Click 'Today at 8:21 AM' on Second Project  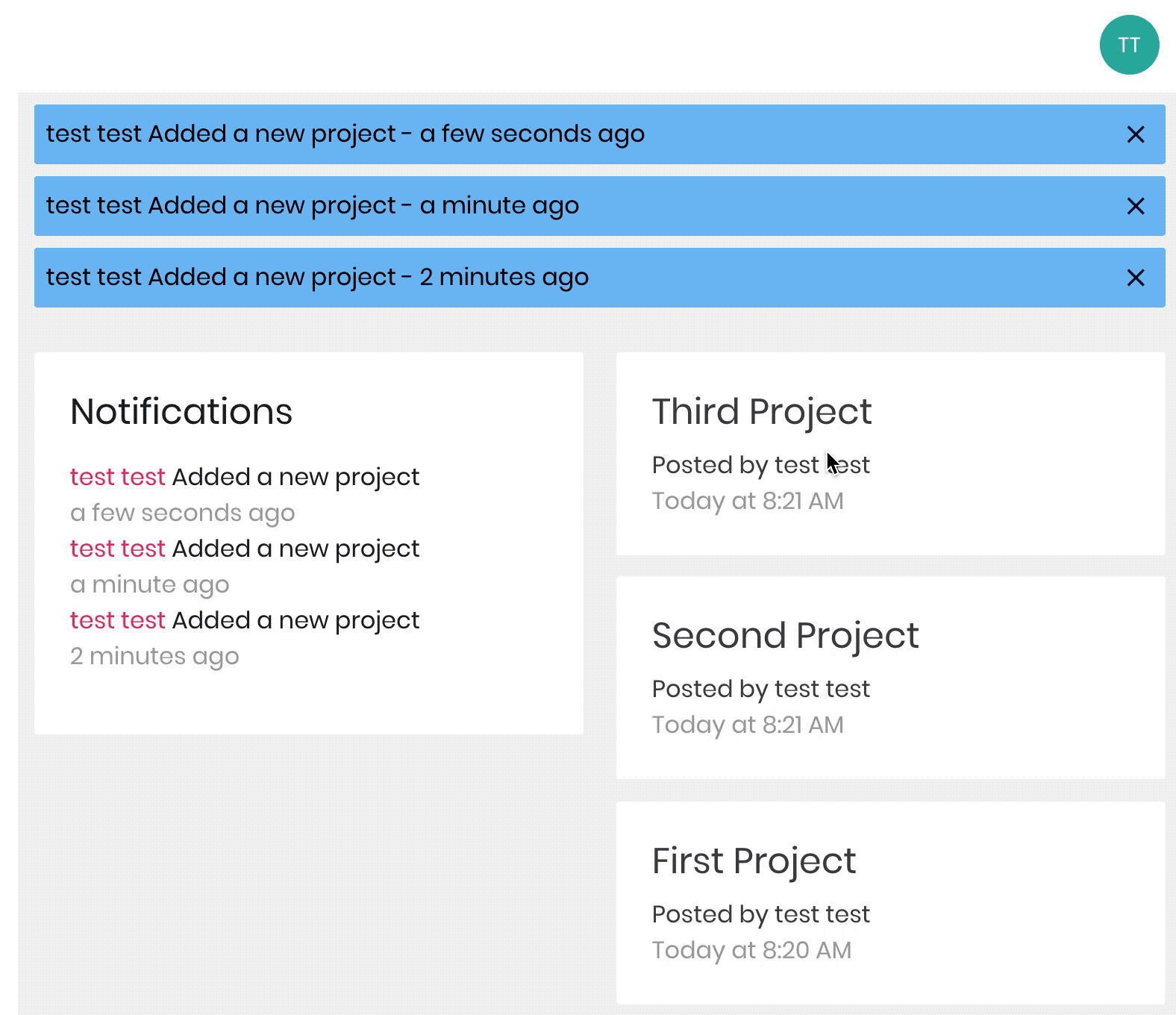pyautogui.click(x=748, y=724)
